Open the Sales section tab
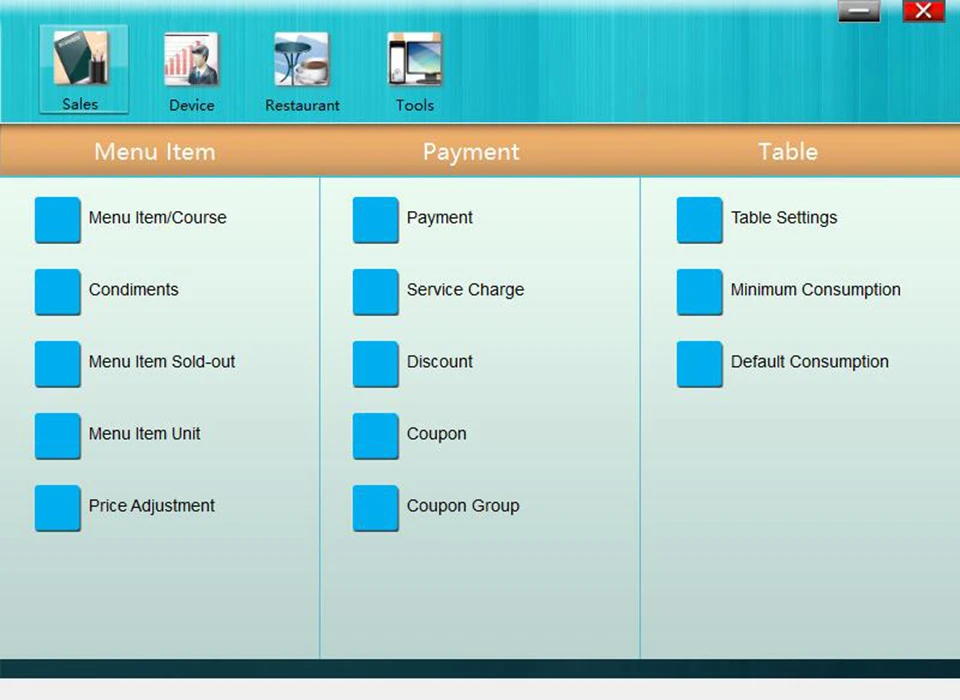 point(84,70)
